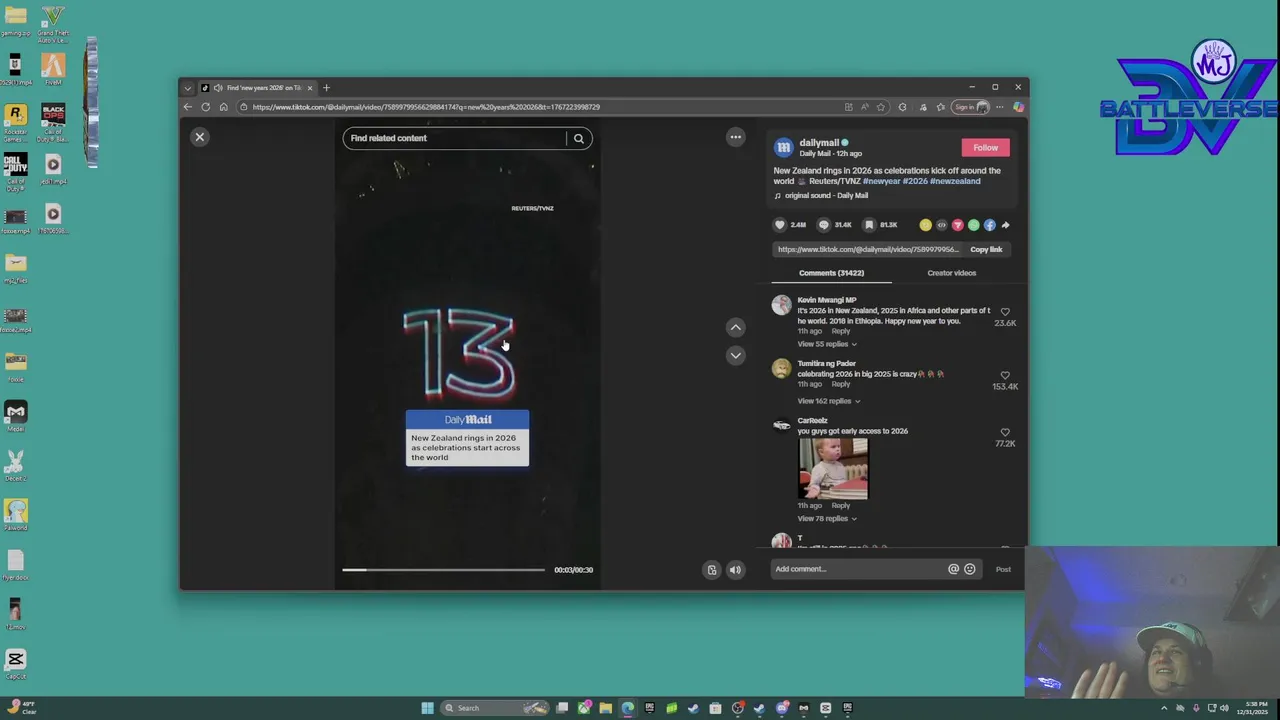Image resolution: width=1280 pixels, height=720 pixels.
Task: Open Discord from the taskbar
Action: point(781,708)
